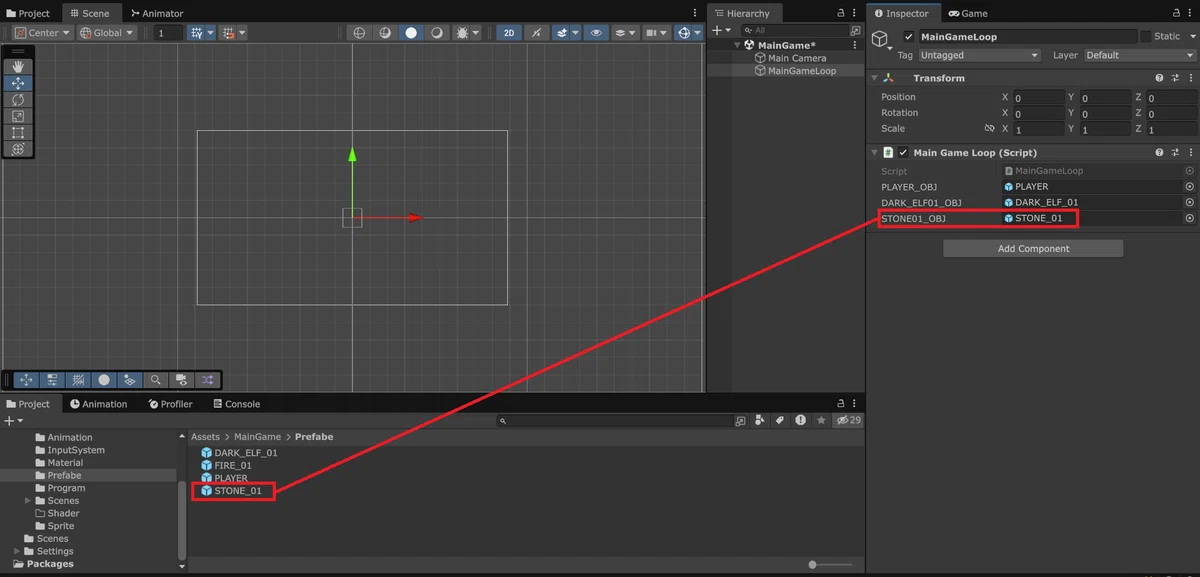Image resolution: width=1200 pixels, height=577 pixels.
Task: Select the Rect tool
Action: 17,132
